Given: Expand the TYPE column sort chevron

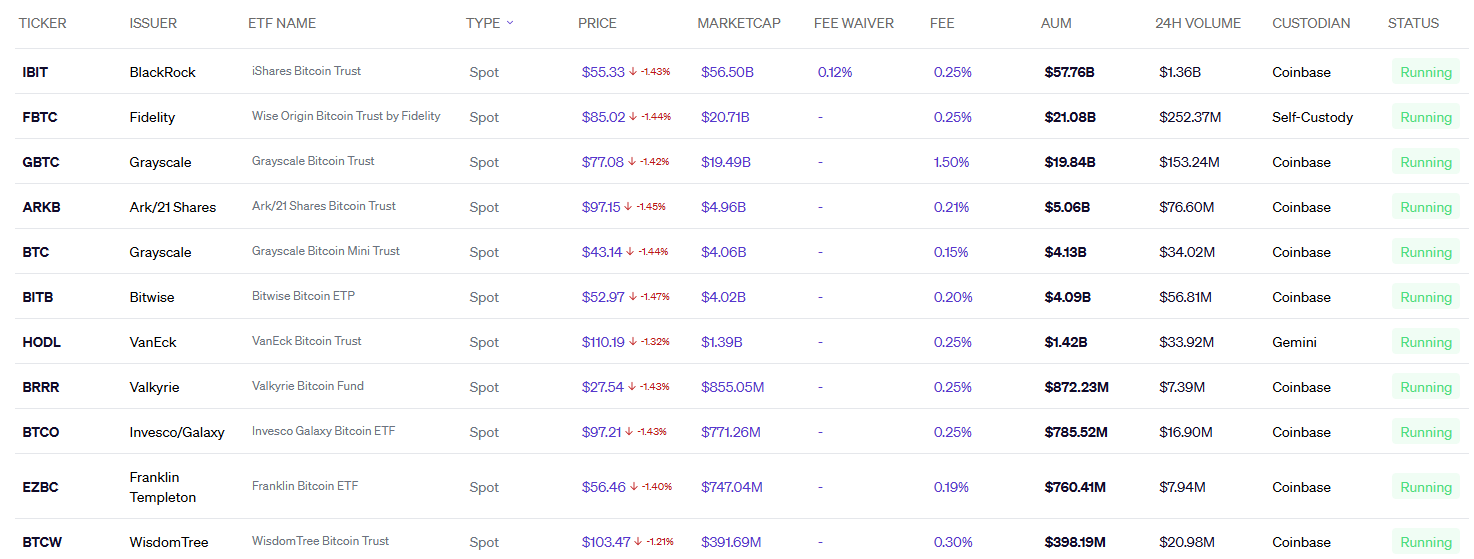Looking at the screenshot, I should point(510,23).
